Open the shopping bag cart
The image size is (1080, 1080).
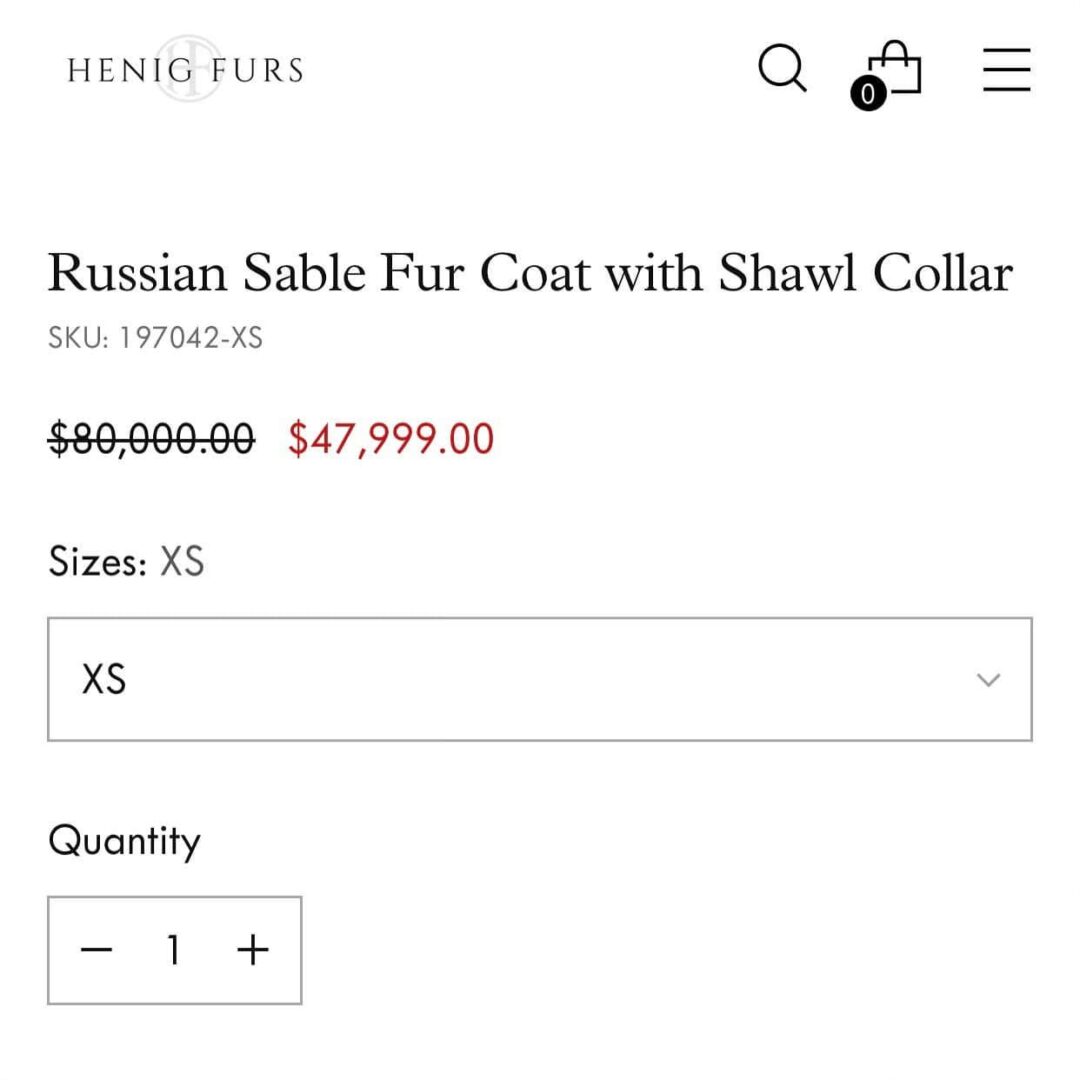tap(896, 67)
